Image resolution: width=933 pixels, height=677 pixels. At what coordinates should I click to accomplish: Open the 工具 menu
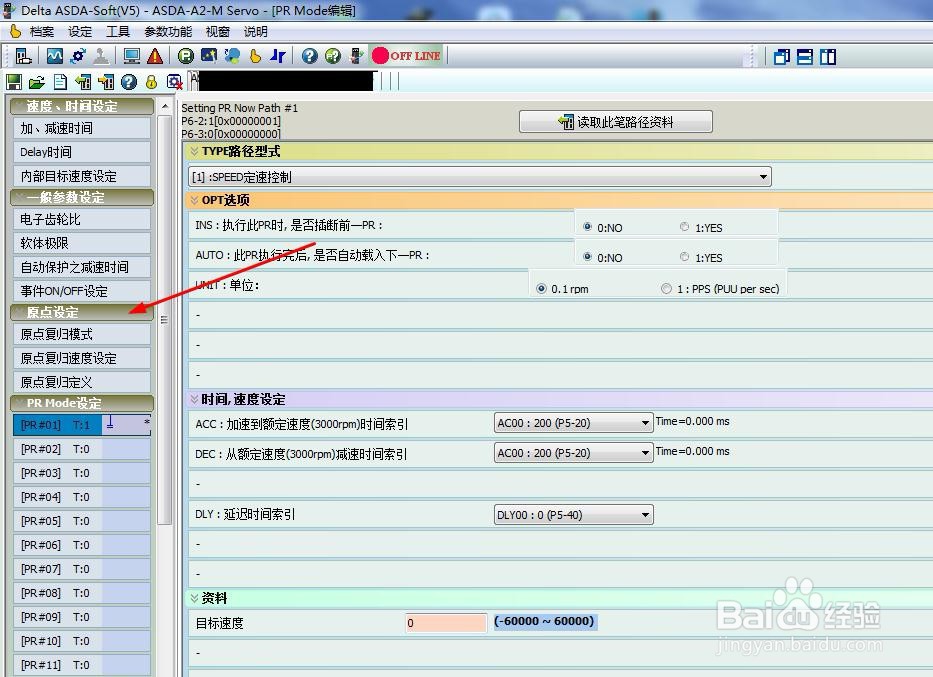click(118, 32)
